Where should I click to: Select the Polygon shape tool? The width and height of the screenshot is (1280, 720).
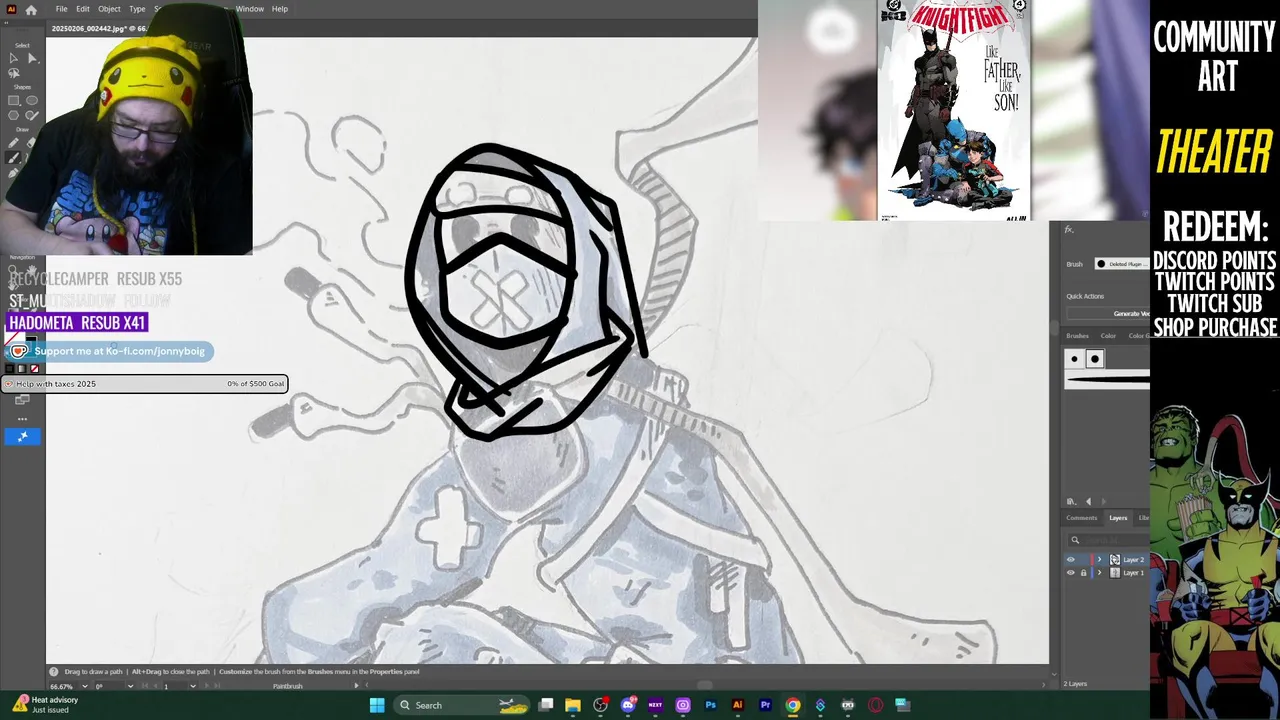tap(13, 116)
